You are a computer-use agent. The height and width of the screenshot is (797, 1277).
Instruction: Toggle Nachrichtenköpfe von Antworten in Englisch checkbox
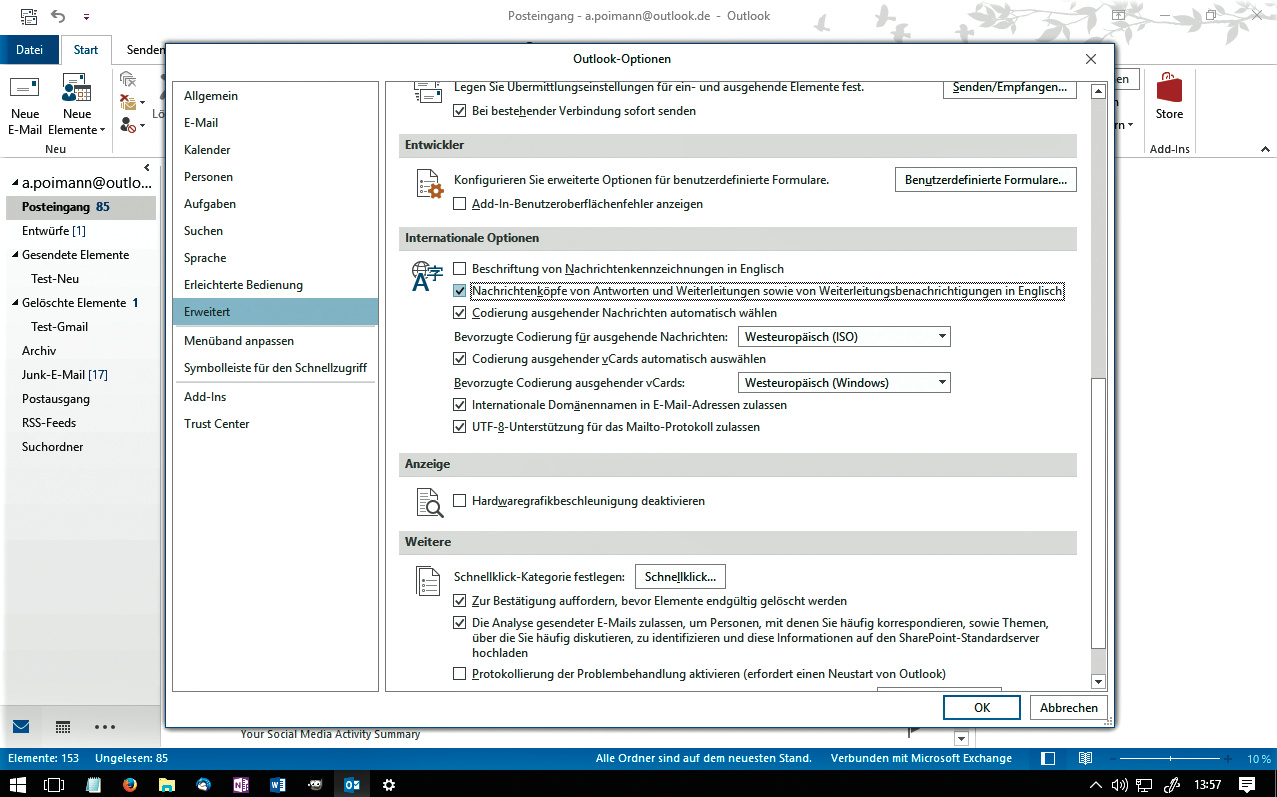tap(460, 291)
